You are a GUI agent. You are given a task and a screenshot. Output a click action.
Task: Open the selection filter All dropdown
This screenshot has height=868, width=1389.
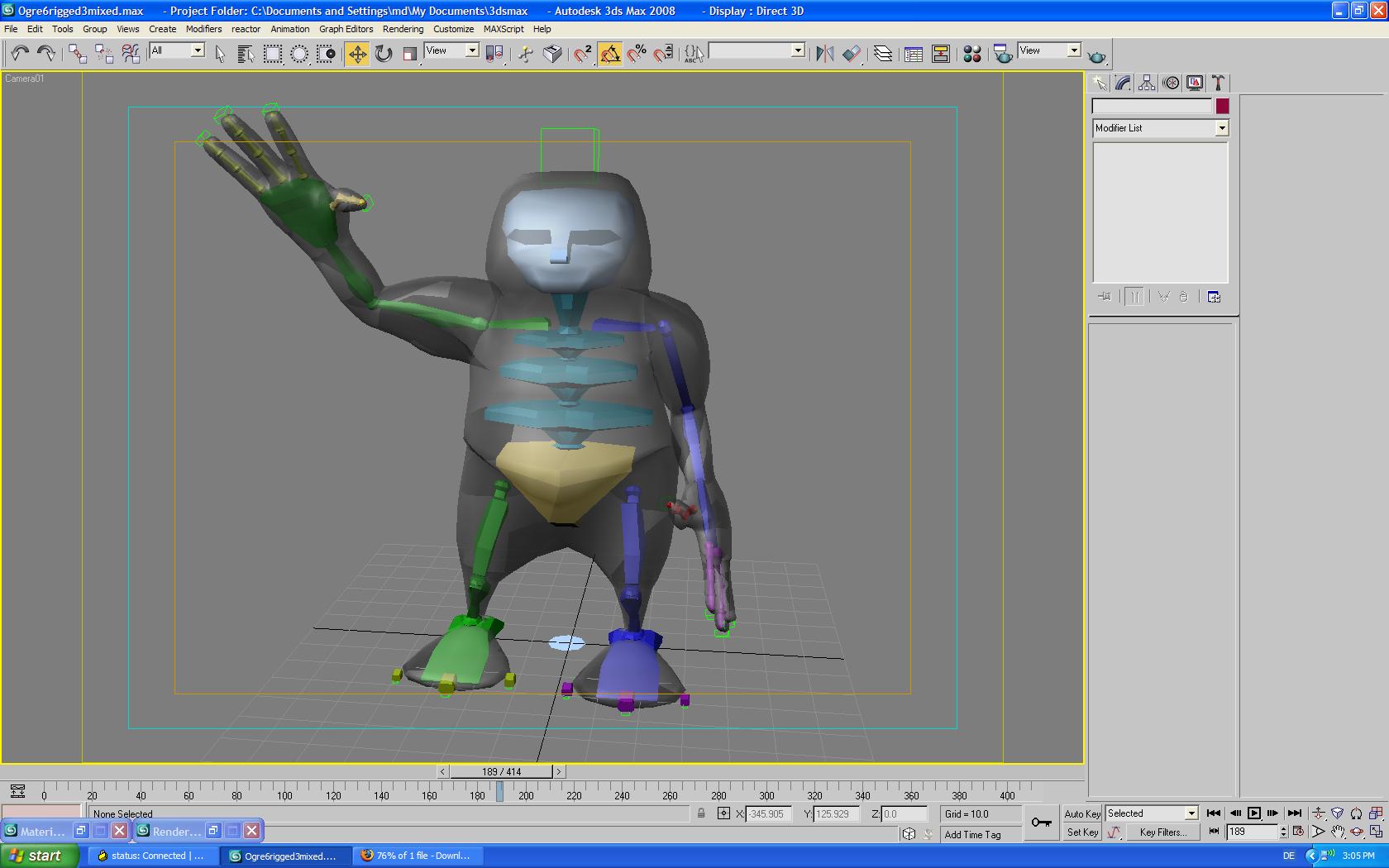click(x=177, y=50)
